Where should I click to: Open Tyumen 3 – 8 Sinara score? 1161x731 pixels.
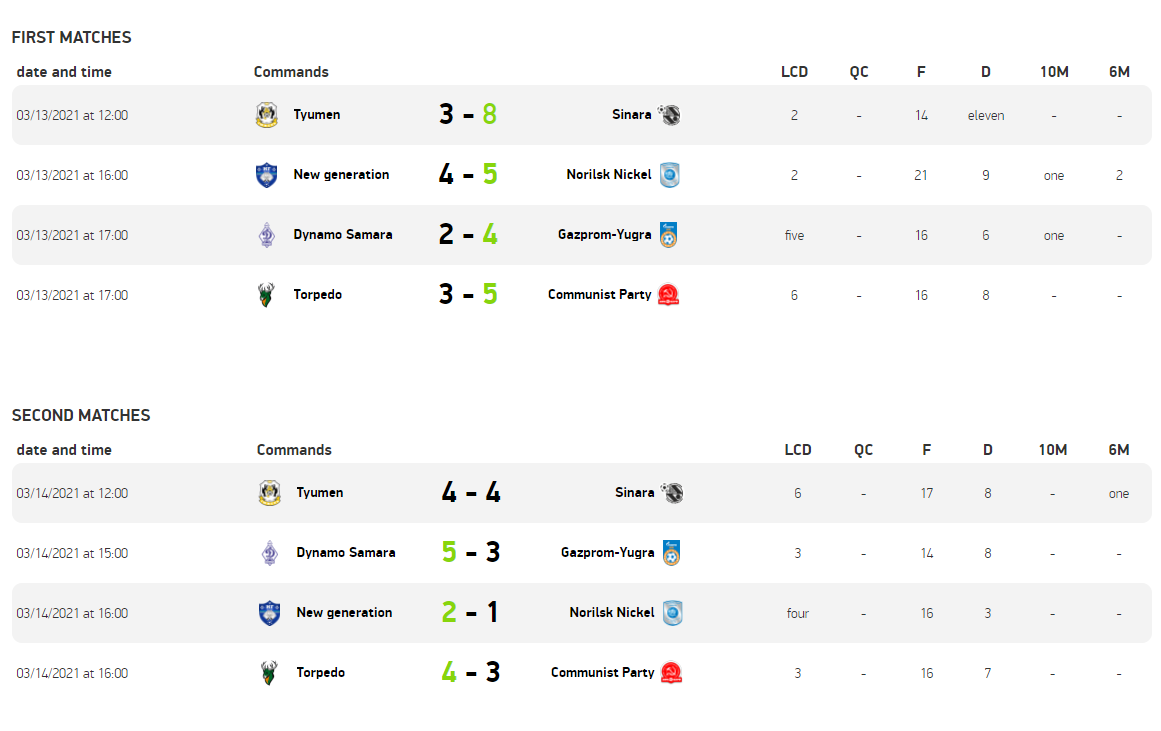click(x=468, y=114)
